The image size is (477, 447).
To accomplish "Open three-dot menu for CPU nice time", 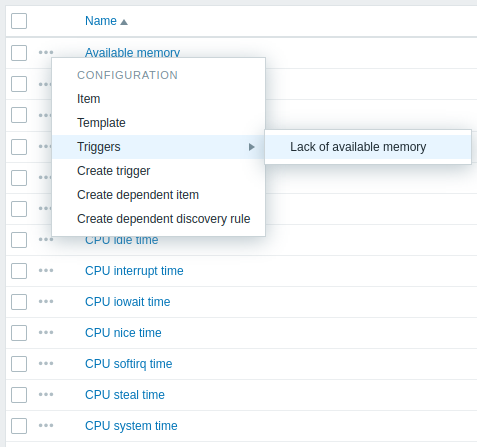I will (46, 332).
